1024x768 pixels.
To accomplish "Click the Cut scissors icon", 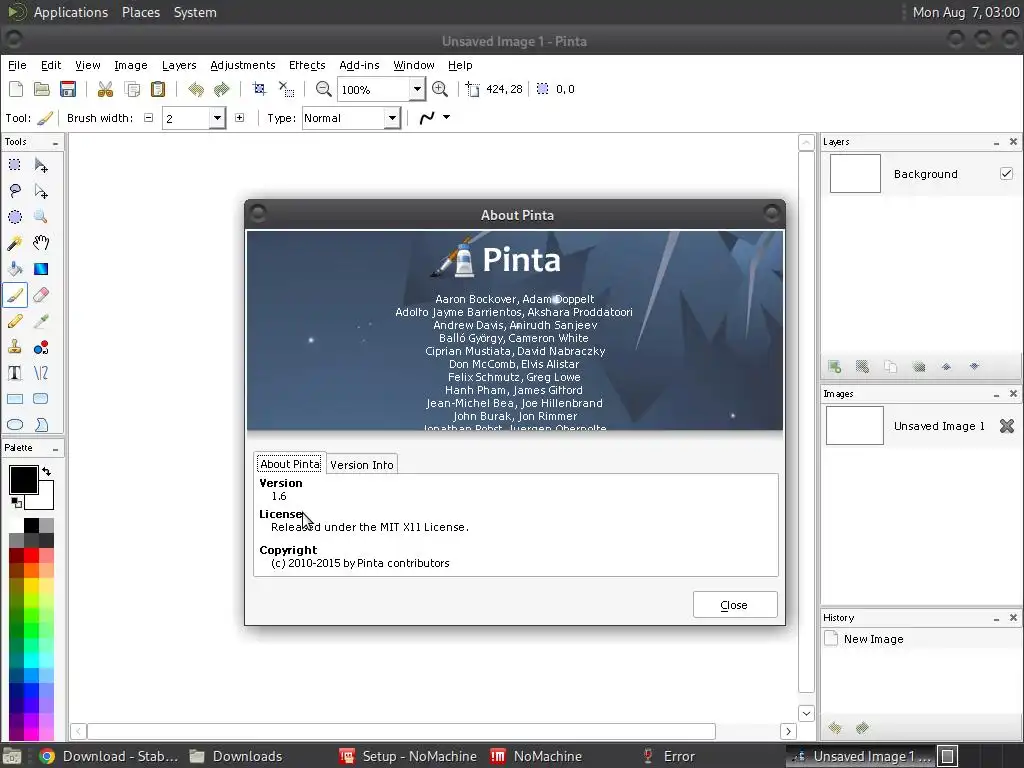I will pos(105,89).
